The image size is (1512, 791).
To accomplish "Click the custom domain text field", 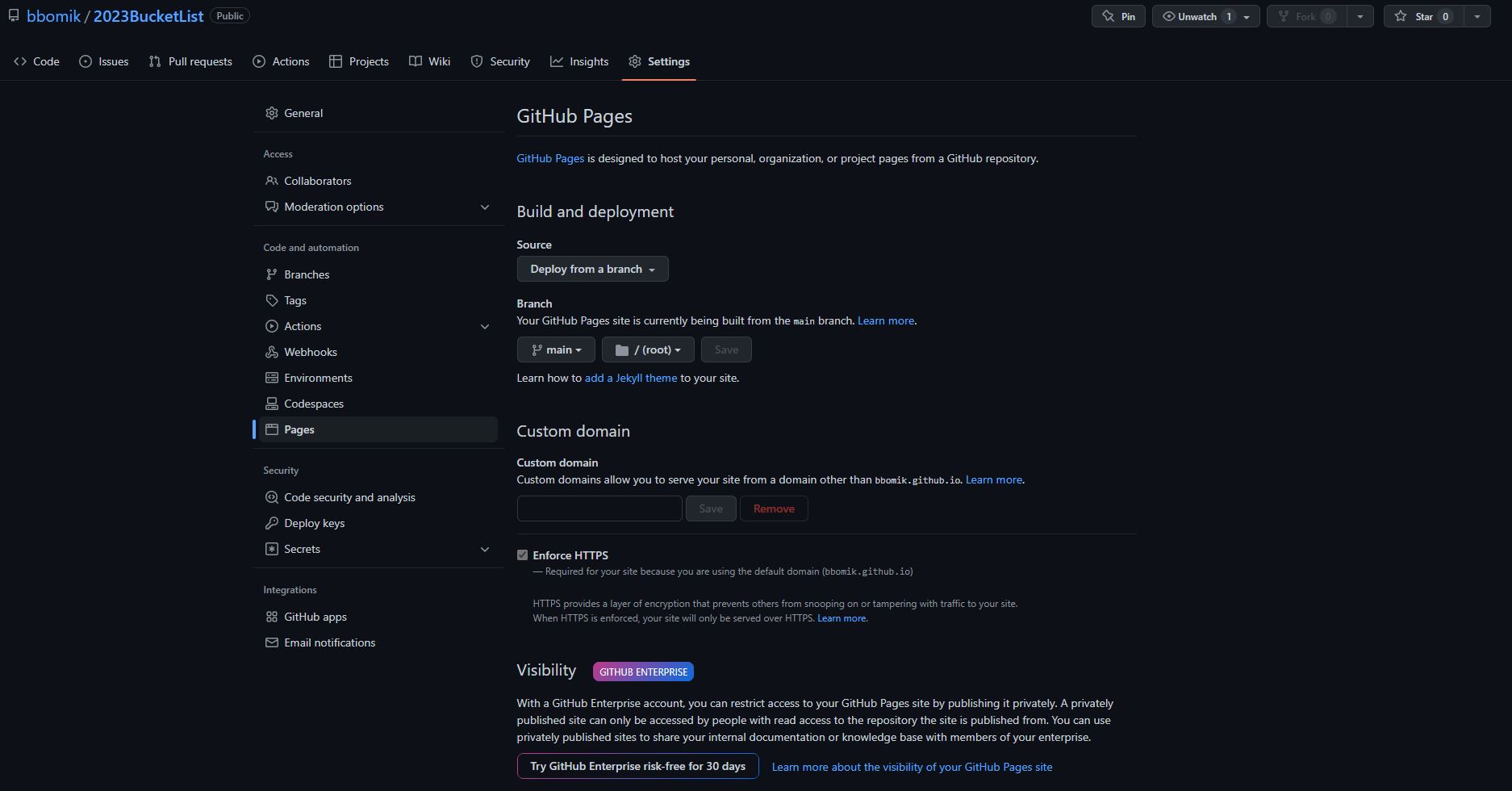I will click(599, 508).
